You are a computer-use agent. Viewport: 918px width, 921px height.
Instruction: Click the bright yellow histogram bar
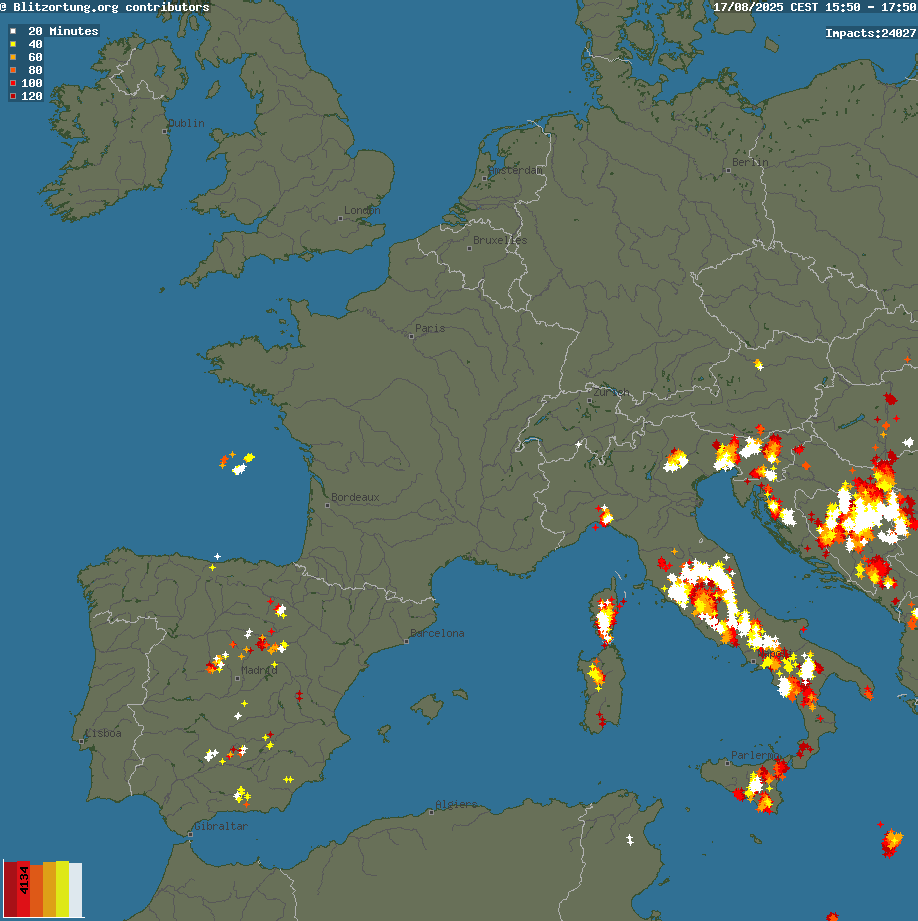pyautogui.click(x=62, y=888)
